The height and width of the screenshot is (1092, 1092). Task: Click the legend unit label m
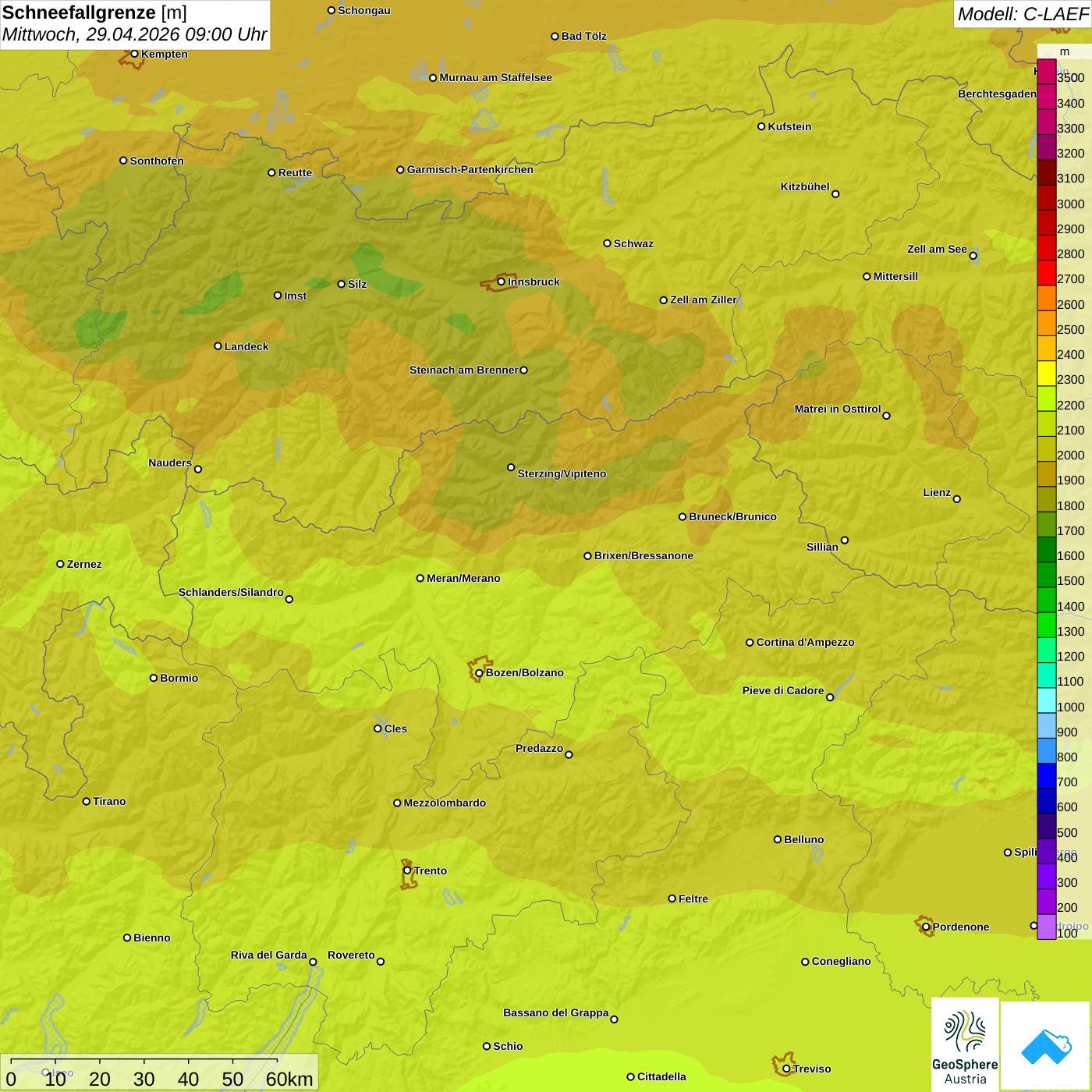[x=1065, y=51]
